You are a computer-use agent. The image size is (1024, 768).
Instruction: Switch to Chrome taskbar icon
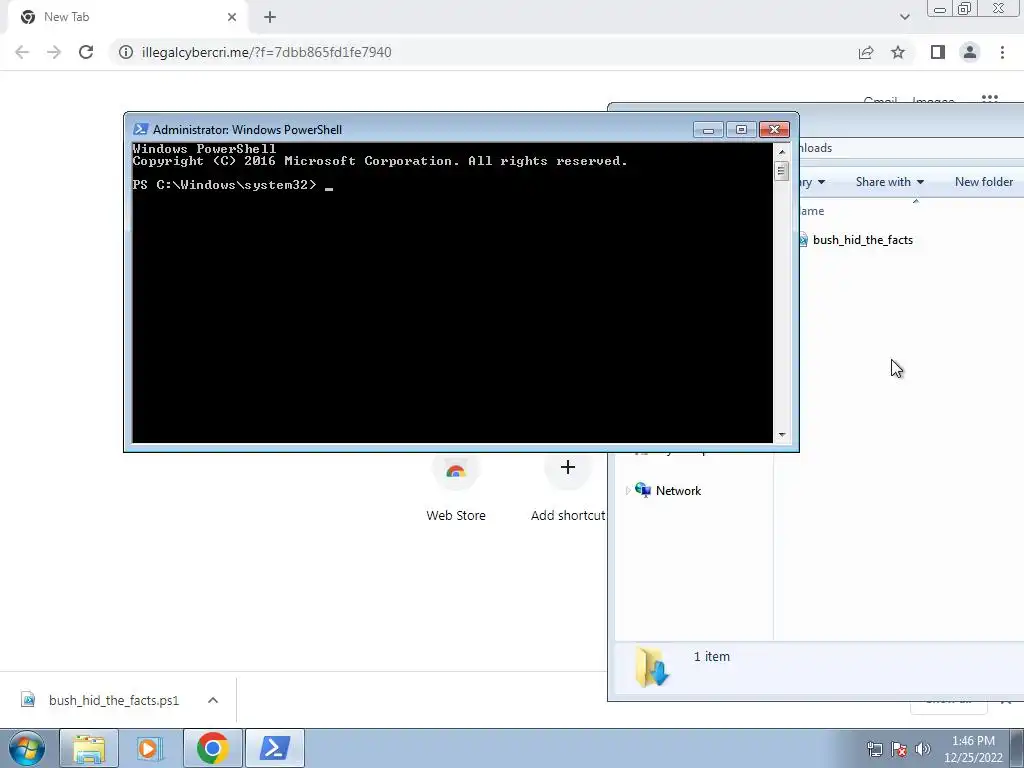pos(212,748)
